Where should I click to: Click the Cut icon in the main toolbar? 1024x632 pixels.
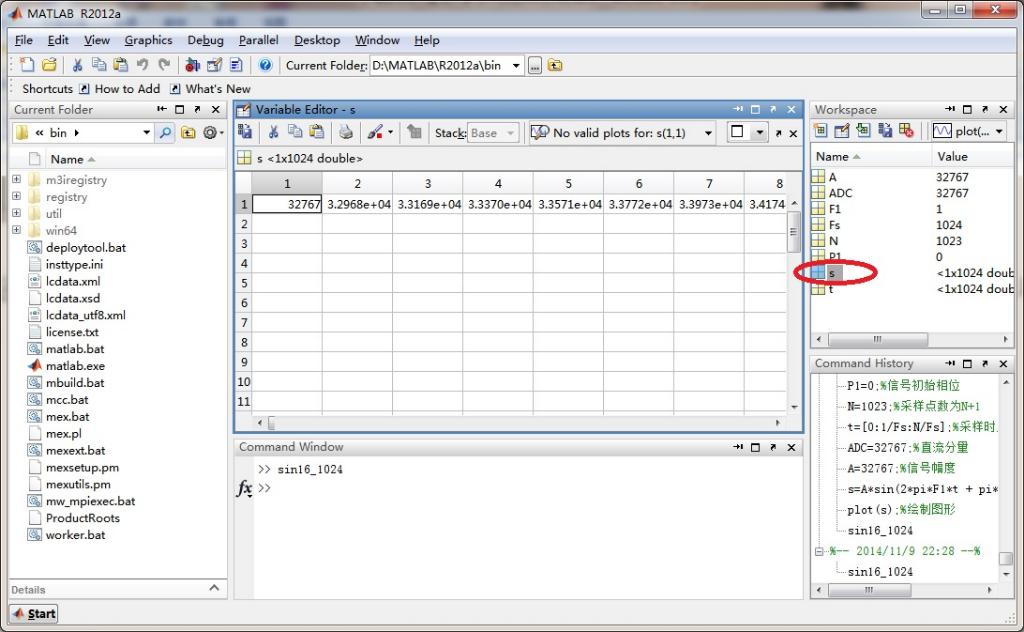click(77, 65)
